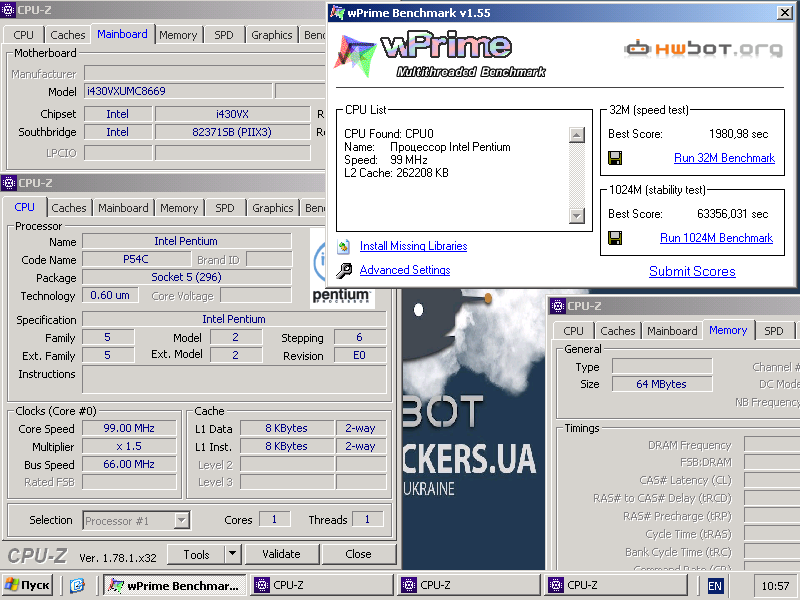This screenshot has width=800, height=600.
Task: Activate wPrime Benchmark taskbar button
Action: [x=176, y=585]
